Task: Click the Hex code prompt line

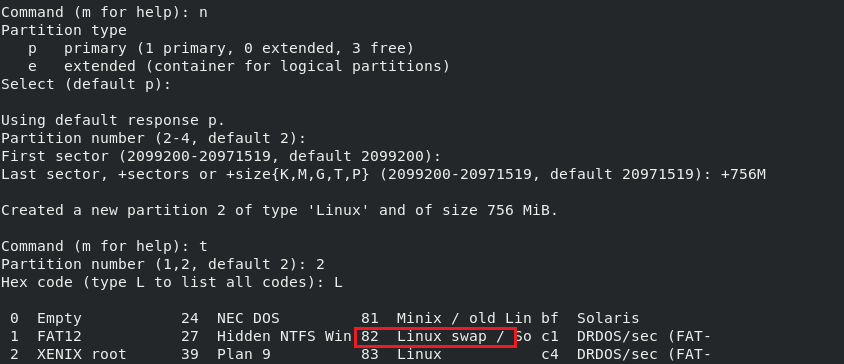Action: coord(171,283)
